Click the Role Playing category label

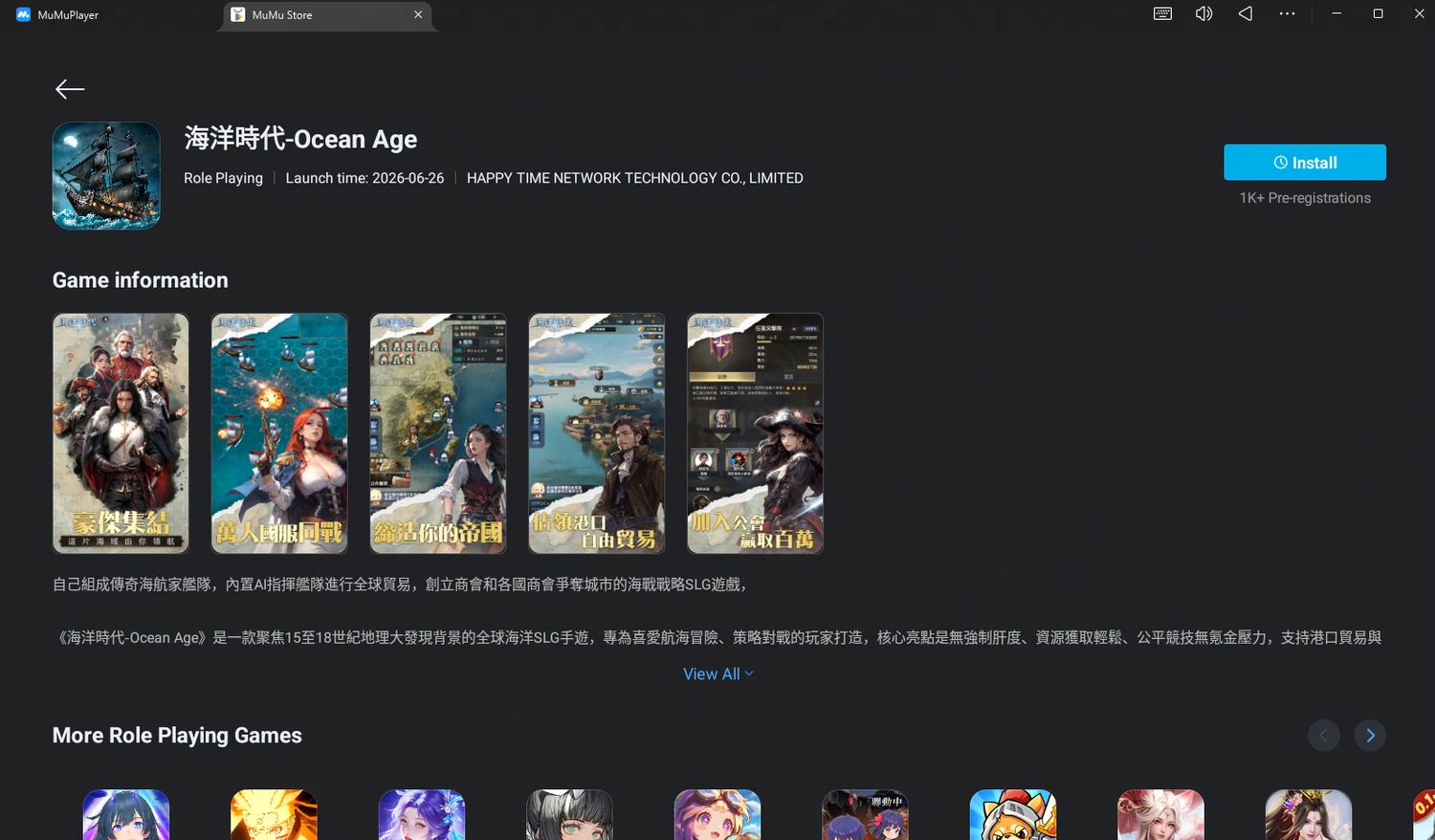click(x=223, y=178)
